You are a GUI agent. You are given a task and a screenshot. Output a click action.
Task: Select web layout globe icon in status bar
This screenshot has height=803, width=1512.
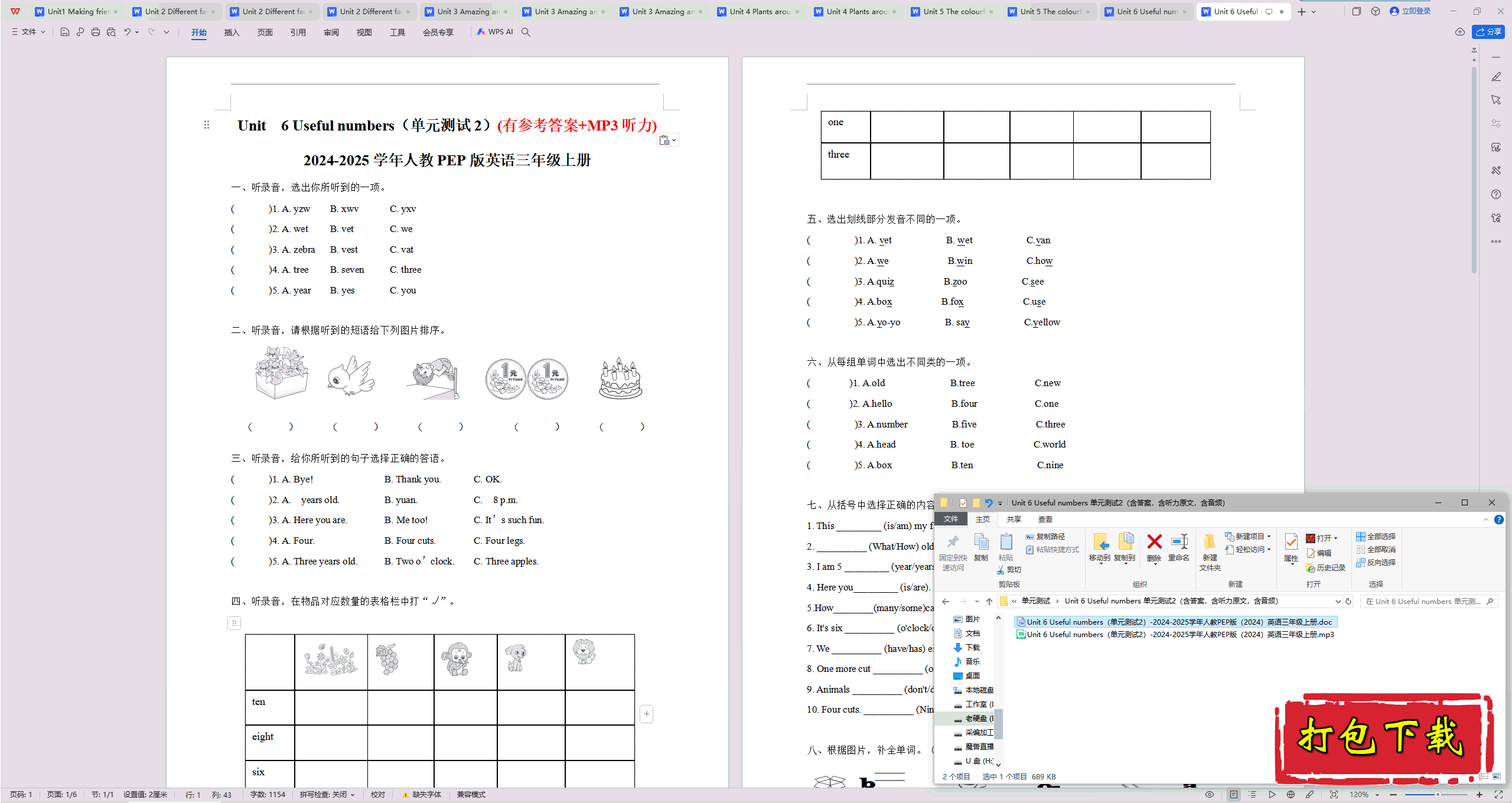coord(1291,795)
